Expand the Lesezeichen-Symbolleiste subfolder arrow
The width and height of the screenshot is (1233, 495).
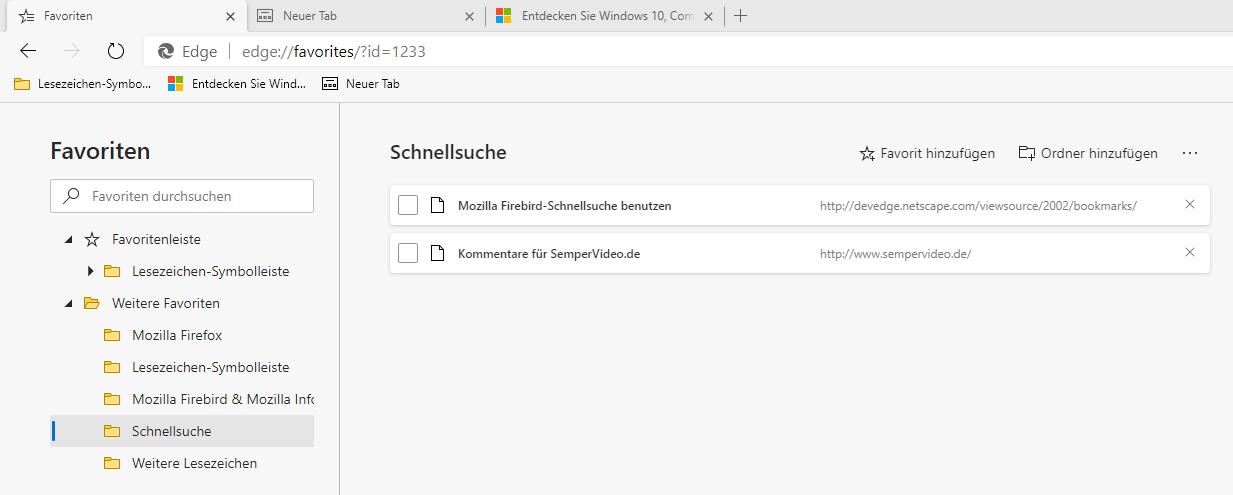(x=91, y=271)
